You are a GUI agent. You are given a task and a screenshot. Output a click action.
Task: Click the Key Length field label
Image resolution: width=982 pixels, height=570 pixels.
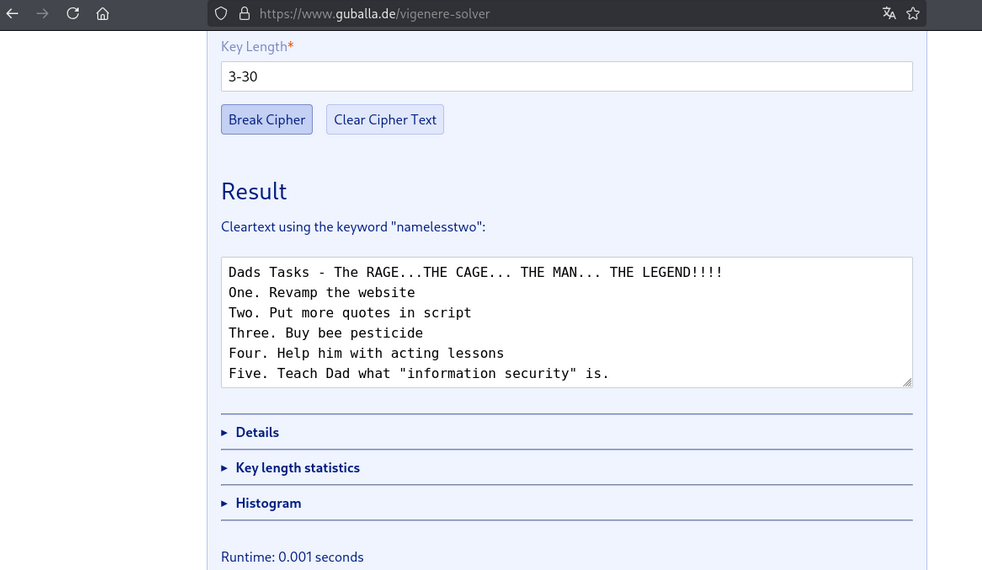point(256,47)
